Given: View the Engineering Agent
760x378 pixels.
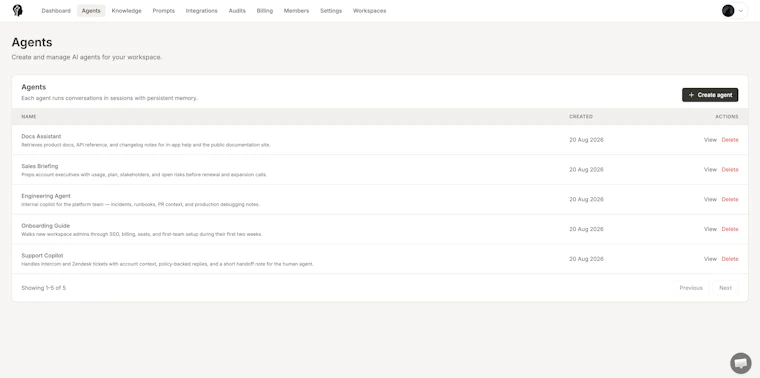Looking at the screenshot, I should [710, 200].
